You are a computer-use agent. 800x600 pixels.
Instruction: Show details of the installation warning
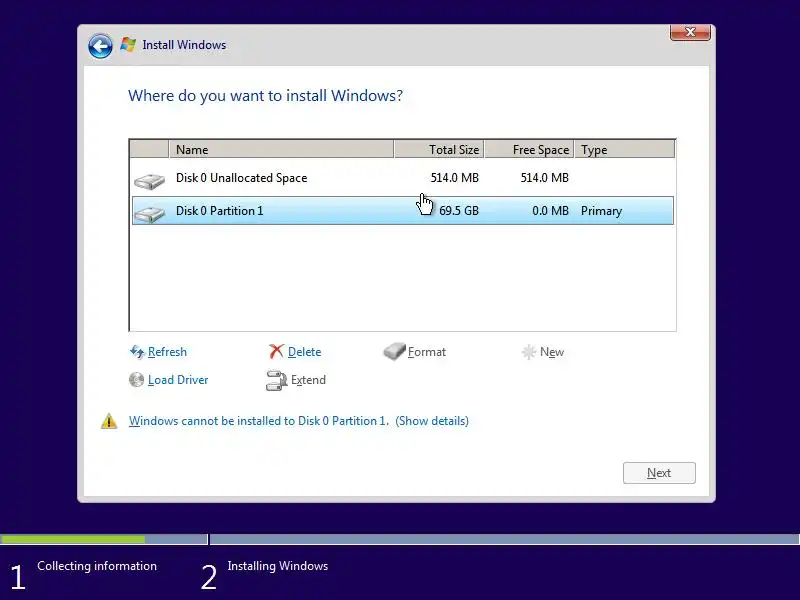click(432, 421)
